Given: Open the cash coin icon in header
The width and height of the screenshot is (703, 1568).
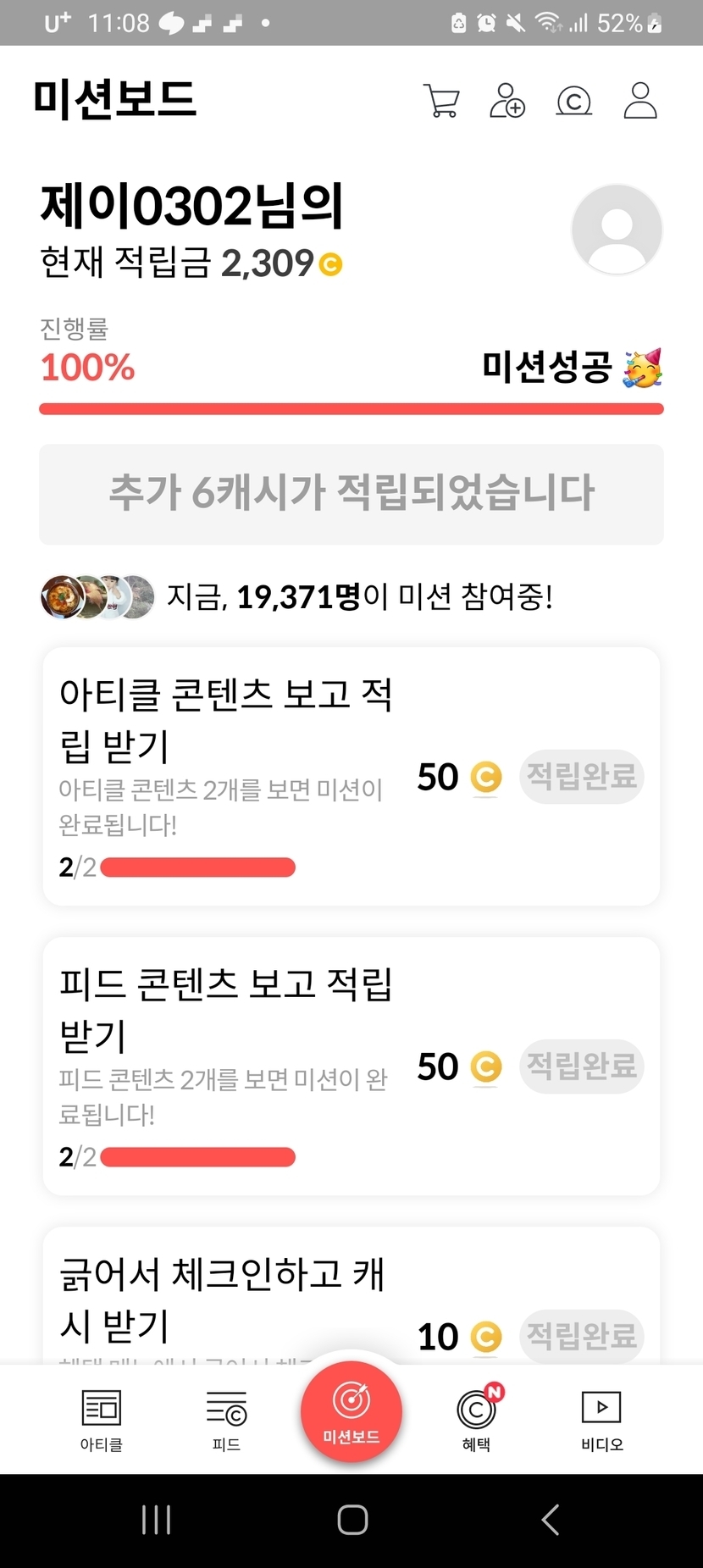Looking at the screenshot, I should 573,101.
